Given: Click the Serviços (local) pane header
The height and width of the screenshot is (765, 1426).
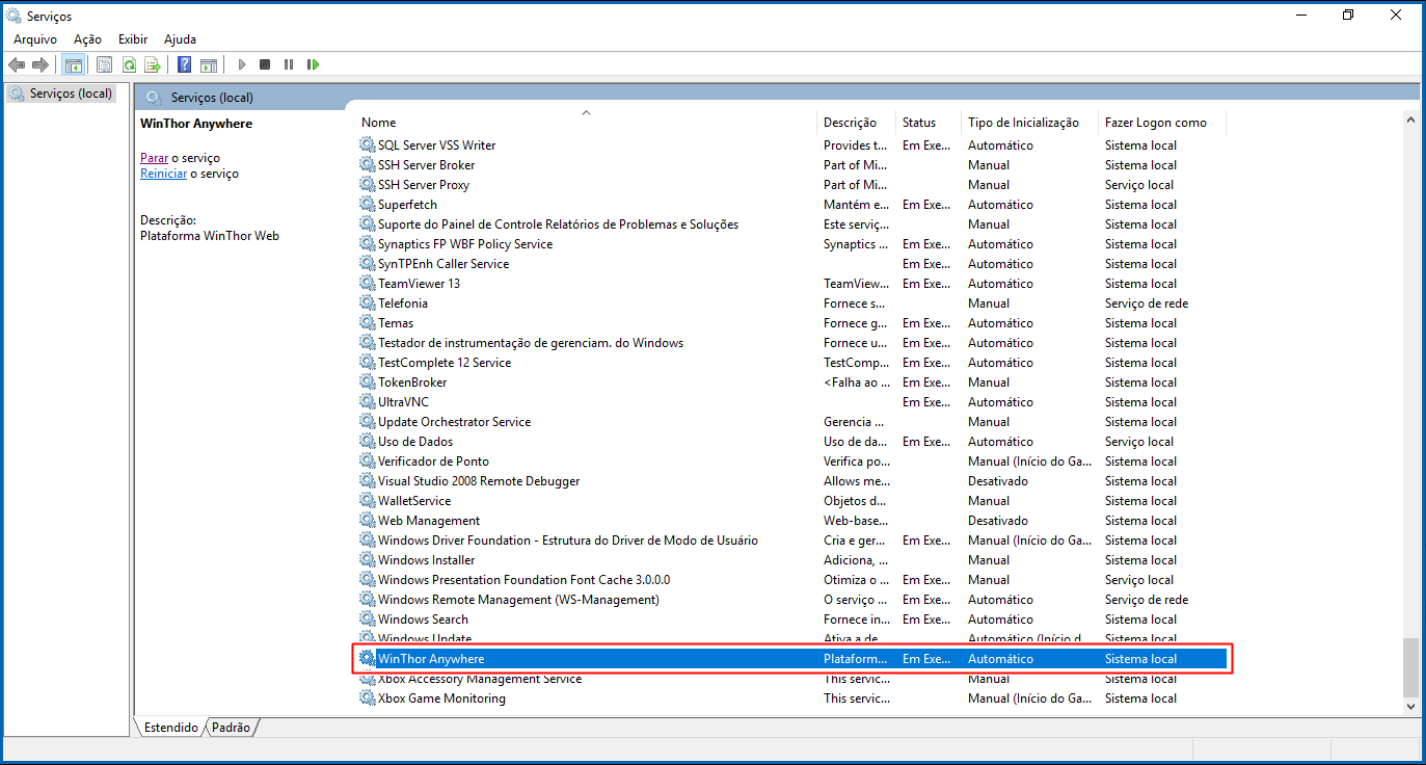Looking at the screenshot, I should coord(779,97).
